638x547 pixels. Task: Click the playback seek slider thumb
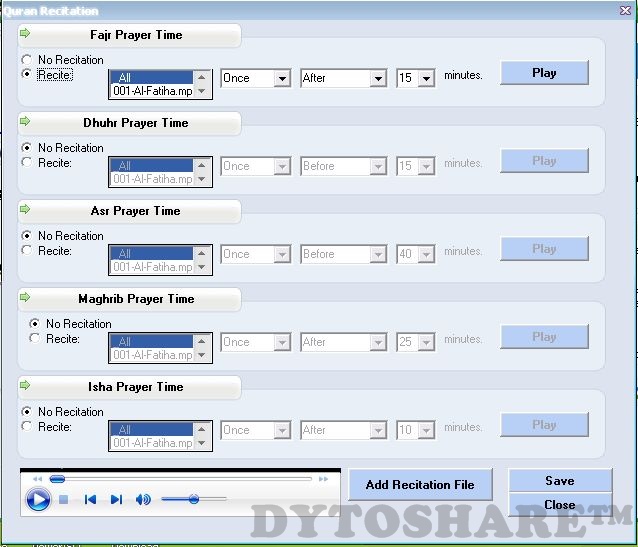pyautogui.click(x=57, y=479)
